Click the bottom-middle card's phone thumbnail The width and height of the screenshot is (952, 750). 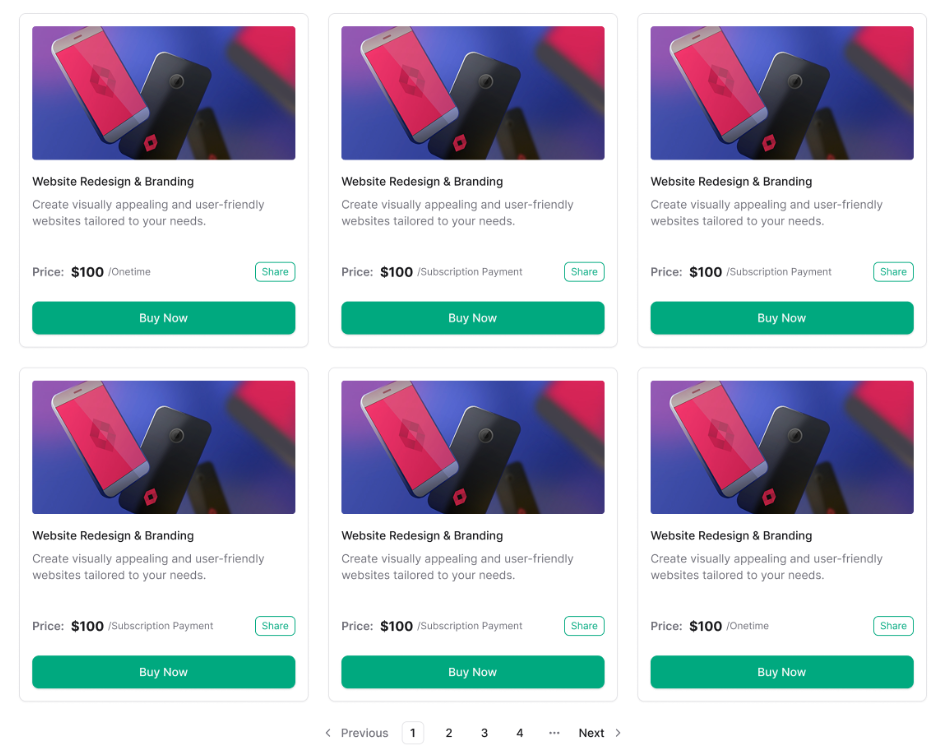472,447
